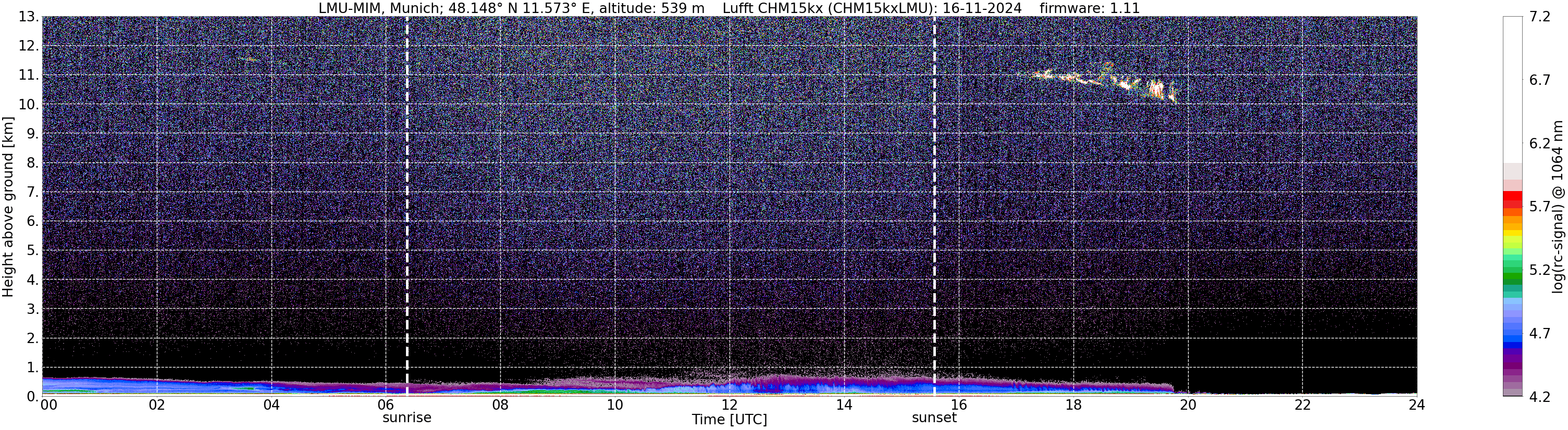Click the x-axis tick label '04'
1568x430 pixels.
click(271, 405)
